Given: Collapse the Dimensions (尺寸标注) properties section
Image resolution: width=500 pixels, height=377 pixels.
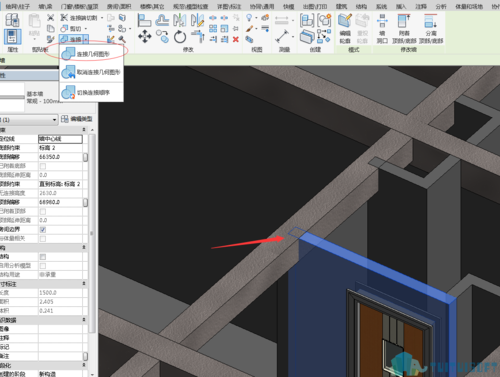Looking at the screenshot, I should [x=84, y=283].
